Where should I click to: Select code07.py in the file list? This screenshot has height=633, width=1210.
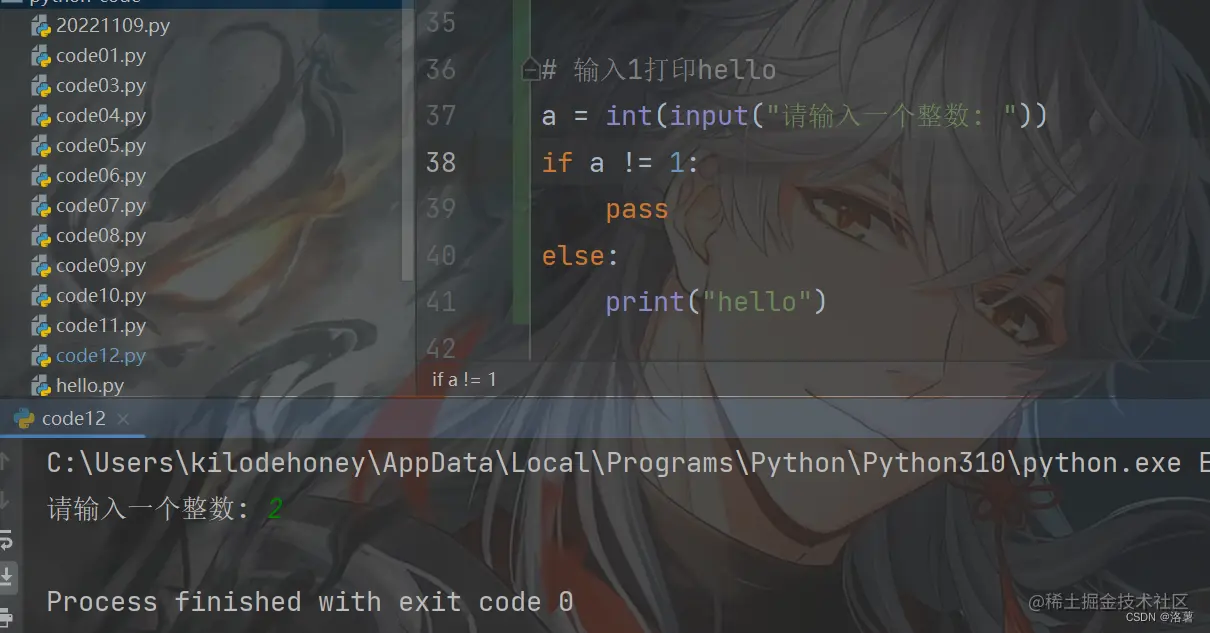click(x=101, y=206)
